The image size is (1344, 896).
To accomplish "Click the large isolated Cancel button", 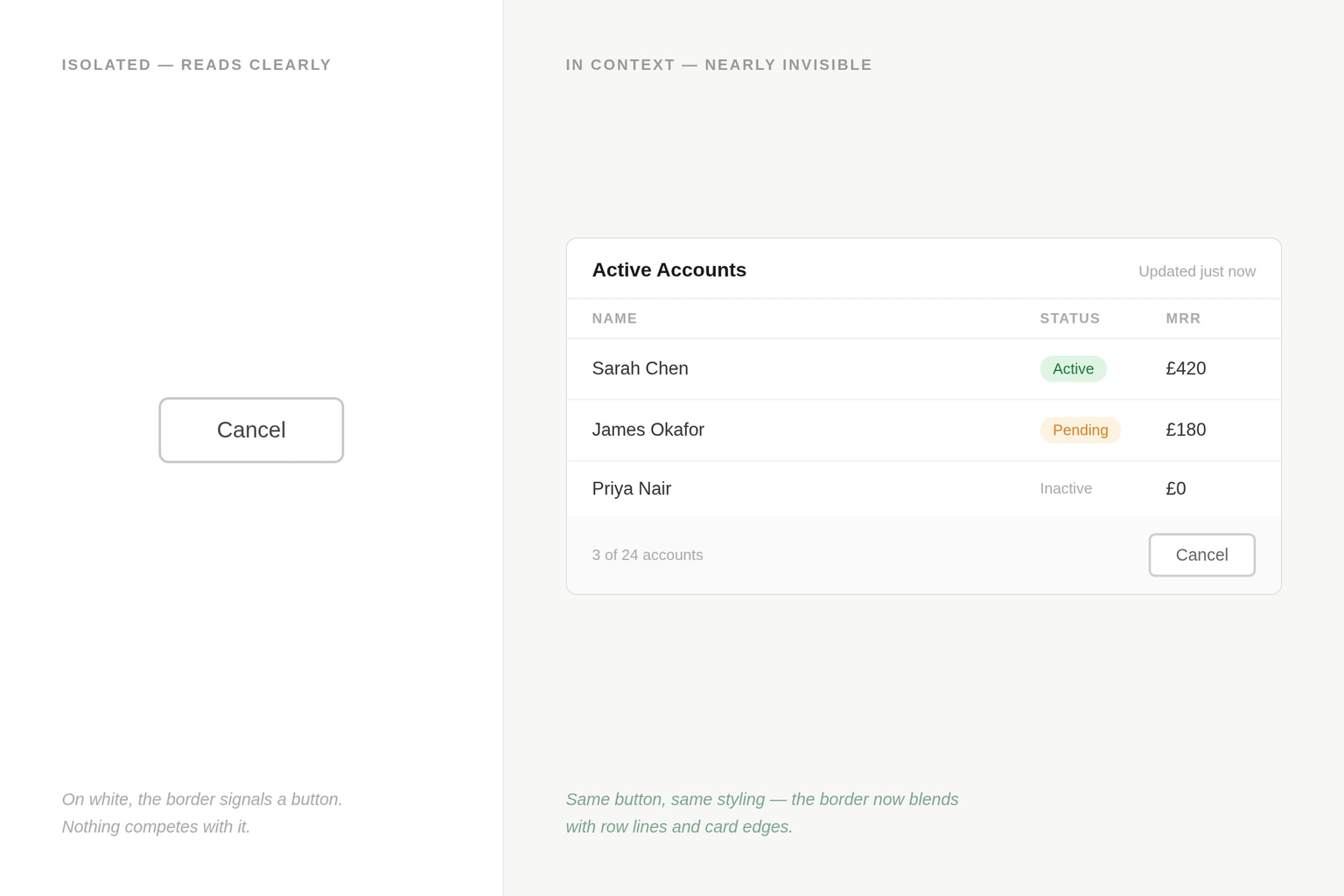I will pyautogui.click(x=251, y=430).
